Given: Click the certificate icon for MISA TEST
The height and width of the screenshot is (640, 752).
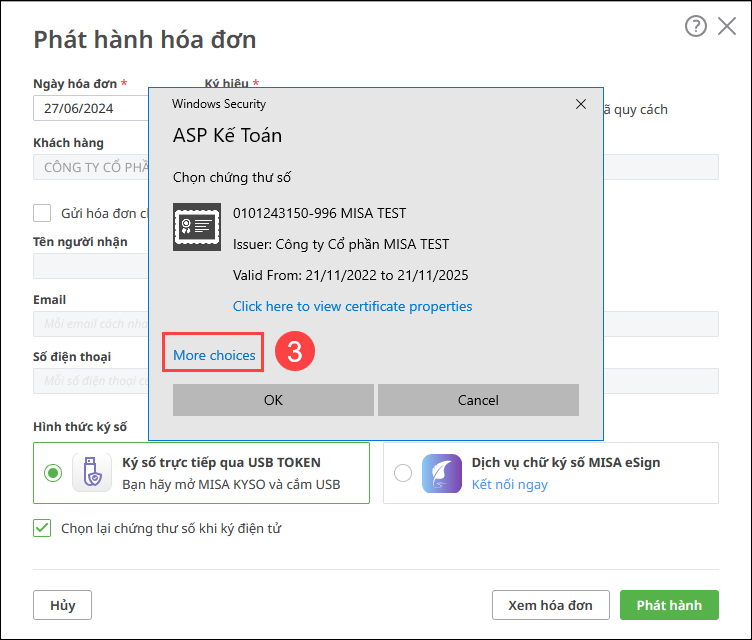Looking at the screenshot, I should (x=197, y=227).
